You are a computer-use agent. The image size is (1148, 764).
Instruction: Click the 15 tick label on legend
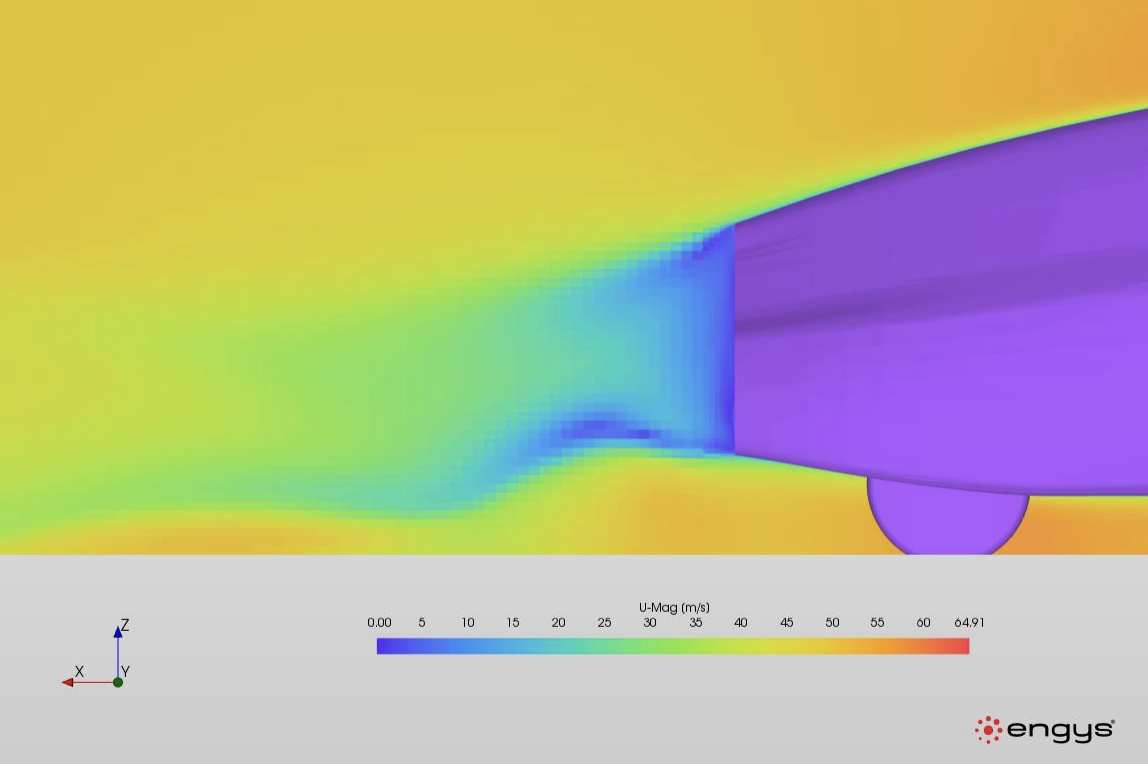click(512, 623)
